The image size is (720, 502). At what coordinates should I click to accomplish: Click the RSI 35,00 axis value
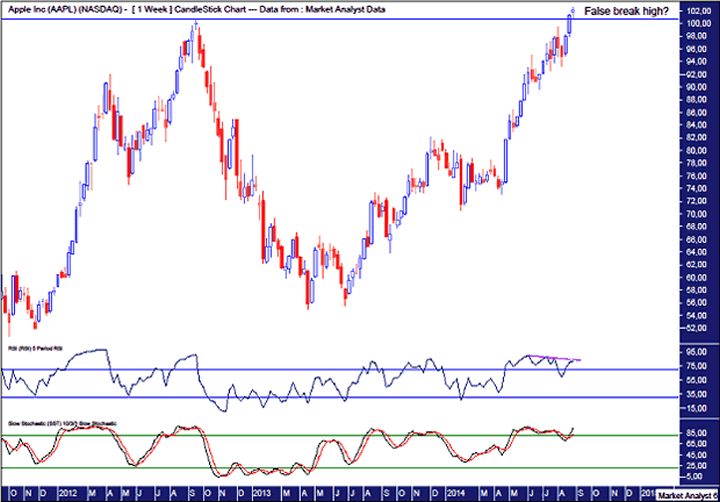[x=697, y=394]
